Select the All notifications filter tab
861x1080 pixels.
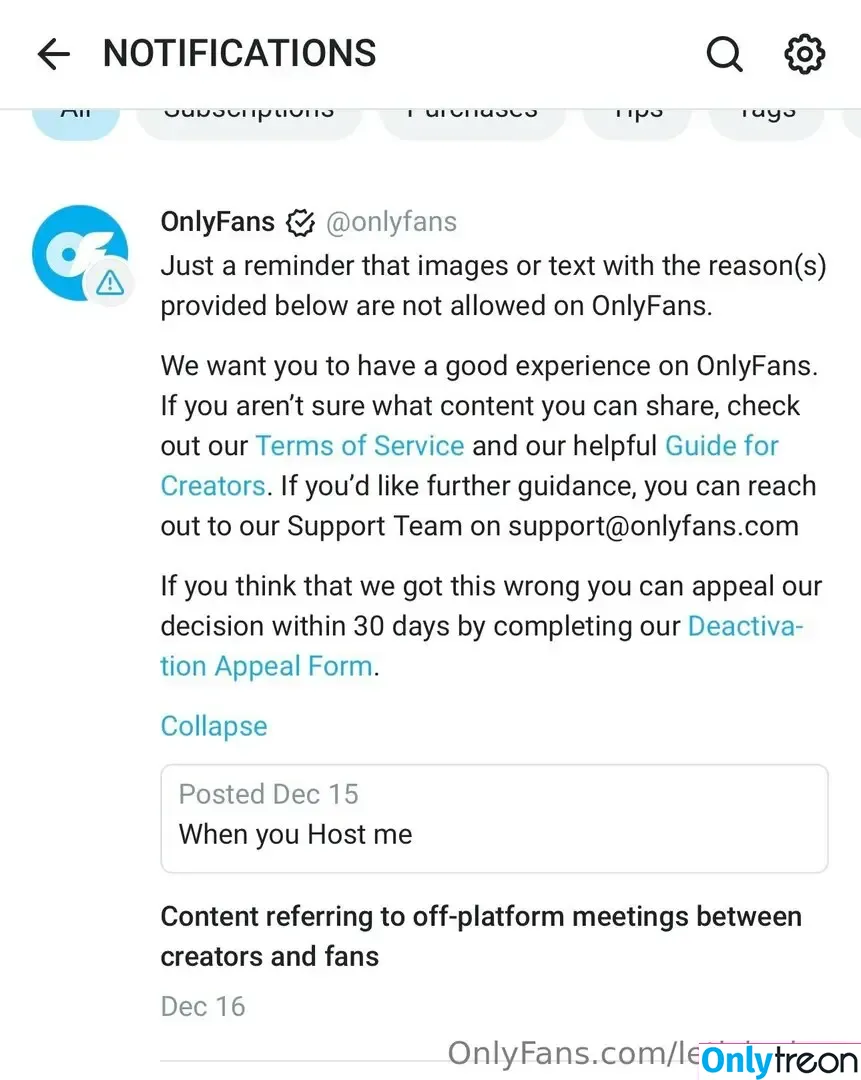click(76, 121)
